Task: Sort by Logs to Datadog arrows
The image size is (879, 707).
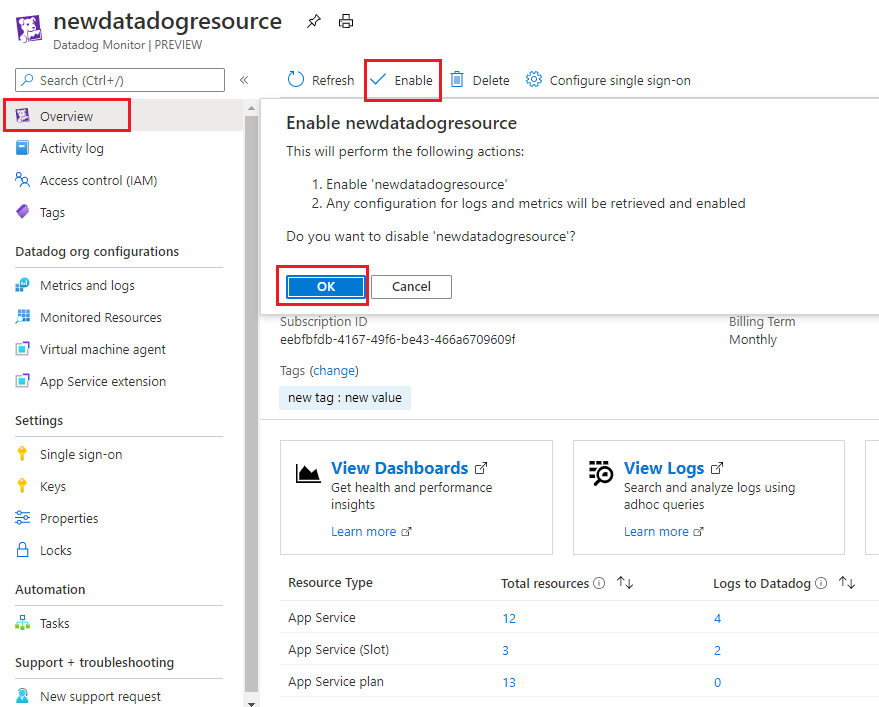Action: tap(847, 583)
